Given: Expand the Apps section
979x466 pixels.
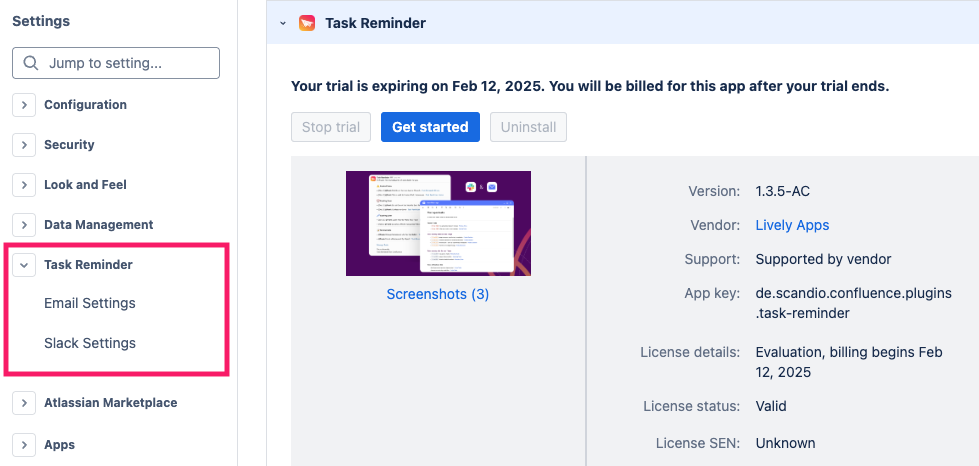Looking at the screenshot, I should click(24, 445).
